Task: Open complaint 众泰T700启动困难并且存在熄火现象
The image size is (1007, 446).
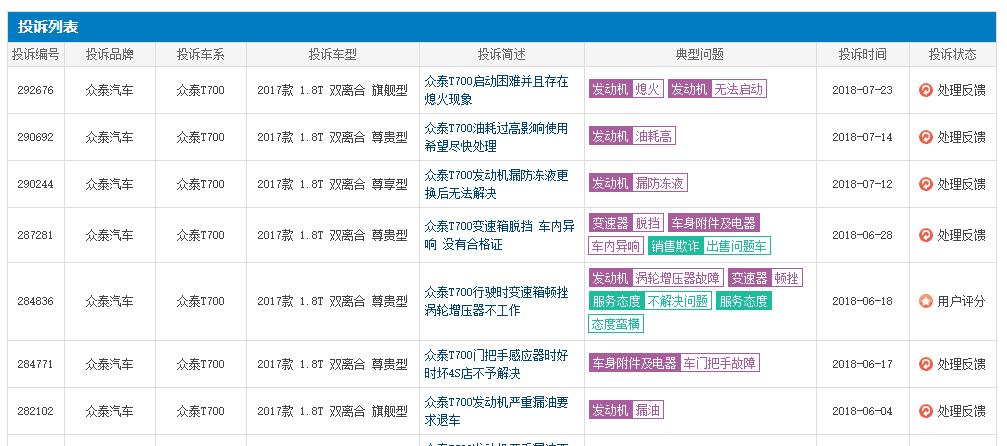Action: tap(496, 90)
